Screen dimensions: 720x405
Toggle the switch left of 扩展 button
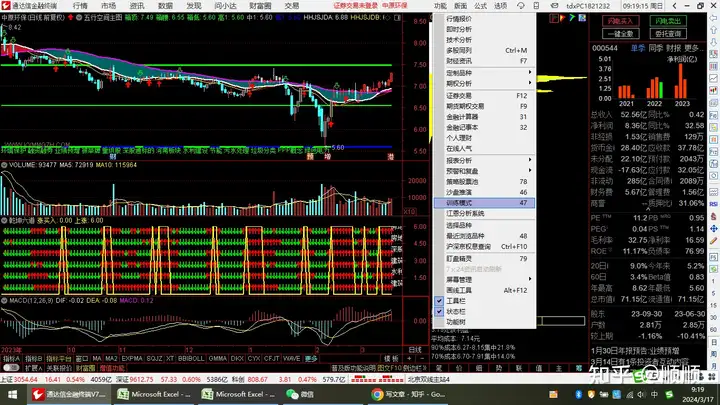[11, 368]
